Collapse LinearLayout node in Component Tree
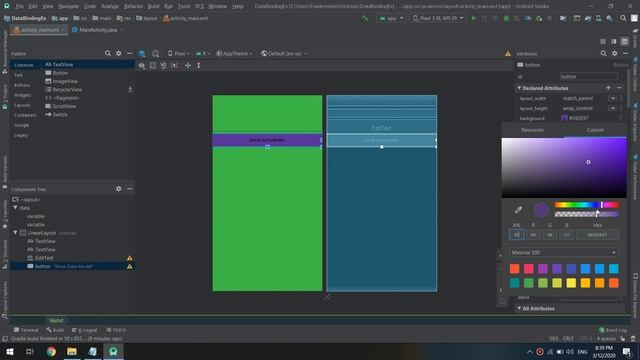The height and width of the screenshot is (360, 640). pyautogui.click(x=16, y=233)
